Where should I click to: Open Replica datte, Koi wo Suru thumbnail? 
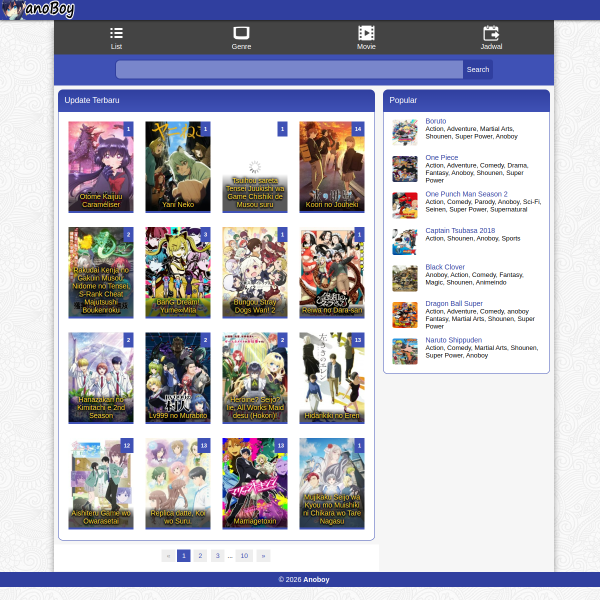pyautogui.click(x=178, y=484)
